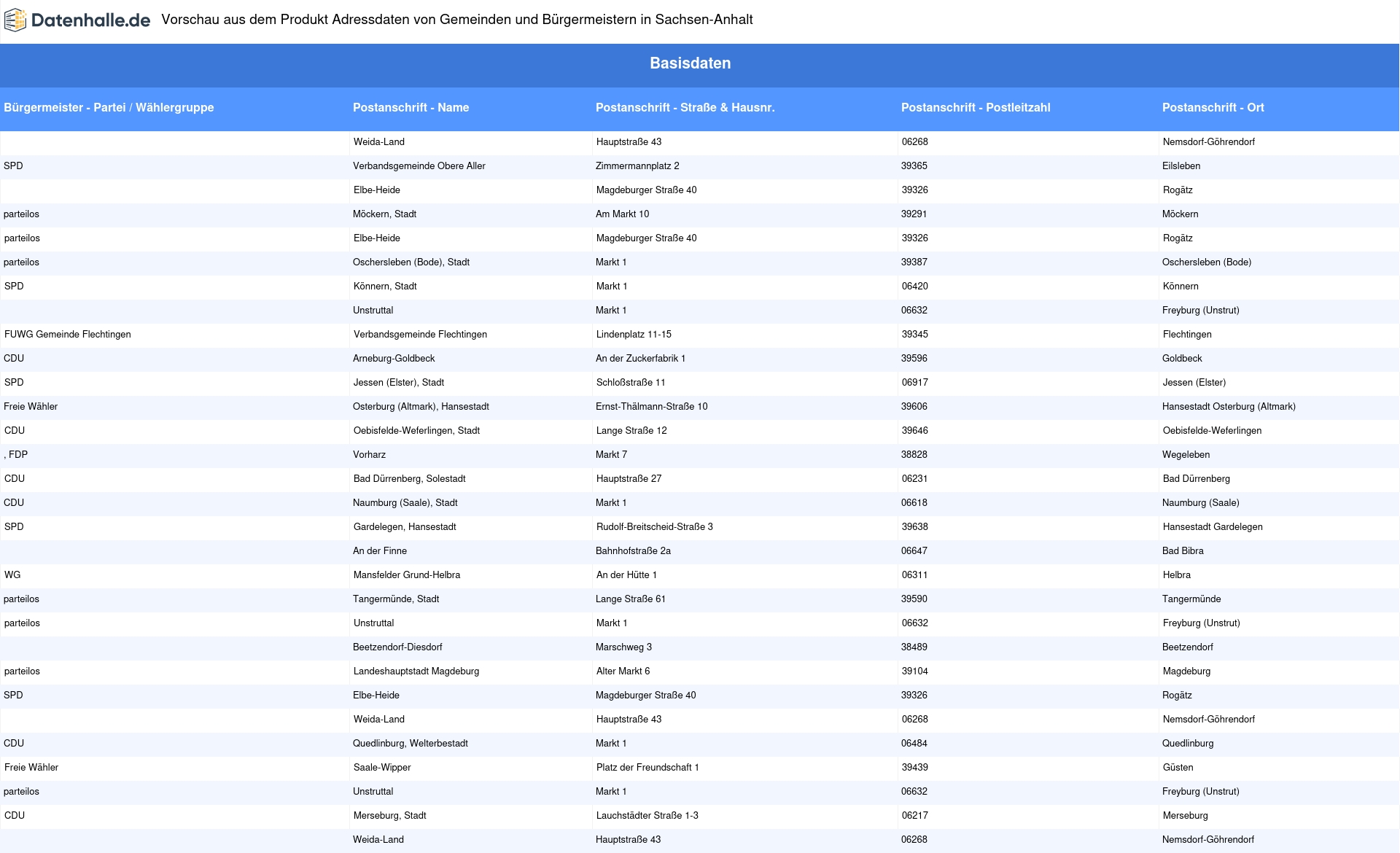Screen dimensions: 1400x853
Task: Click the Güsten town cell
Action: coord(1178,768)
